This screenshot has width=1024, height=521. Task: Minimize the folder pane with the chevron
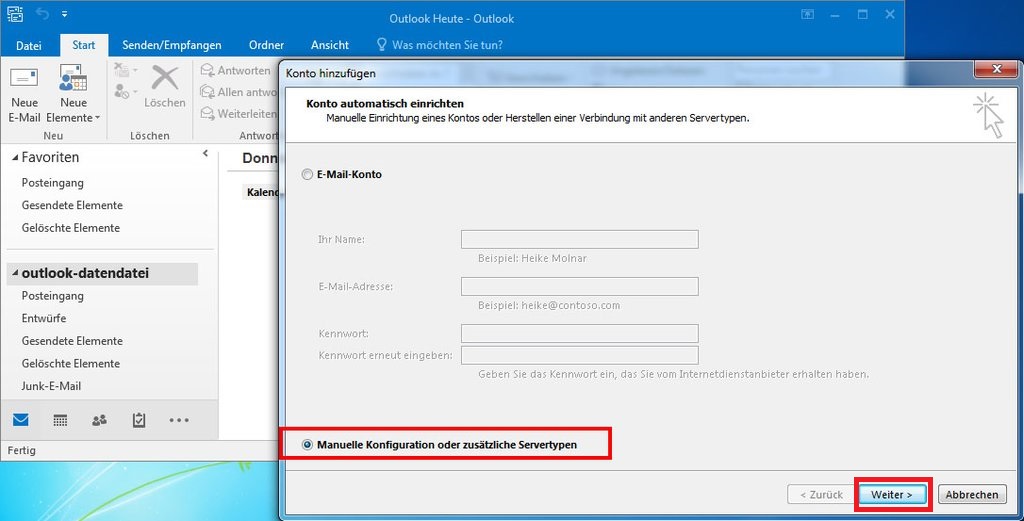[205, 153]
